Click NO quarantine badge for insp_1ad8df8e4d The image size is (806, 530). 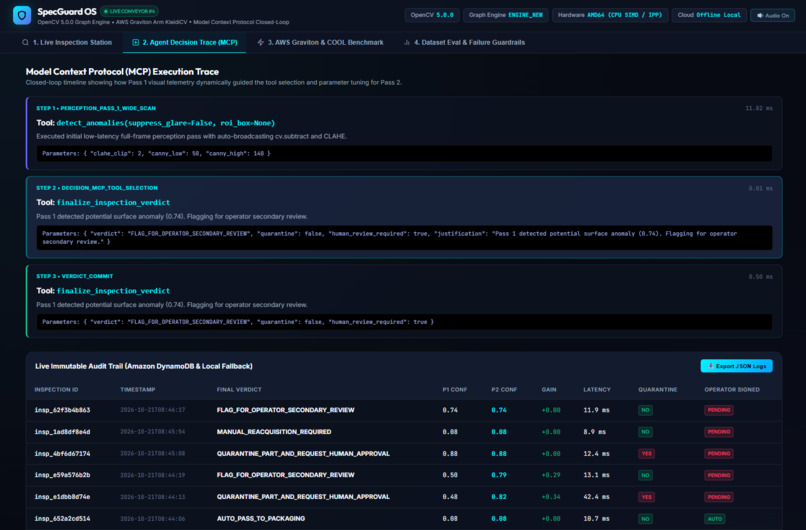(645, 432)
